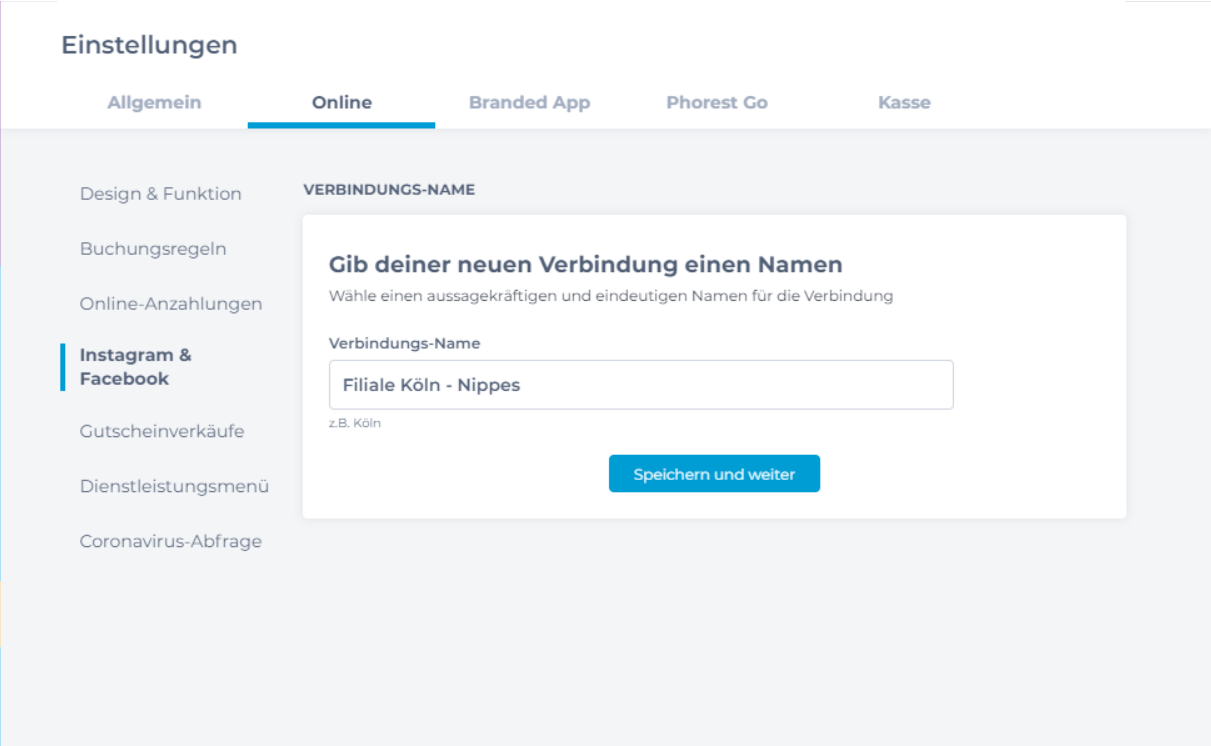
Task: Click the 'Wähle einen aussagekräftigen' description text
Action: (x=610, y=296)
